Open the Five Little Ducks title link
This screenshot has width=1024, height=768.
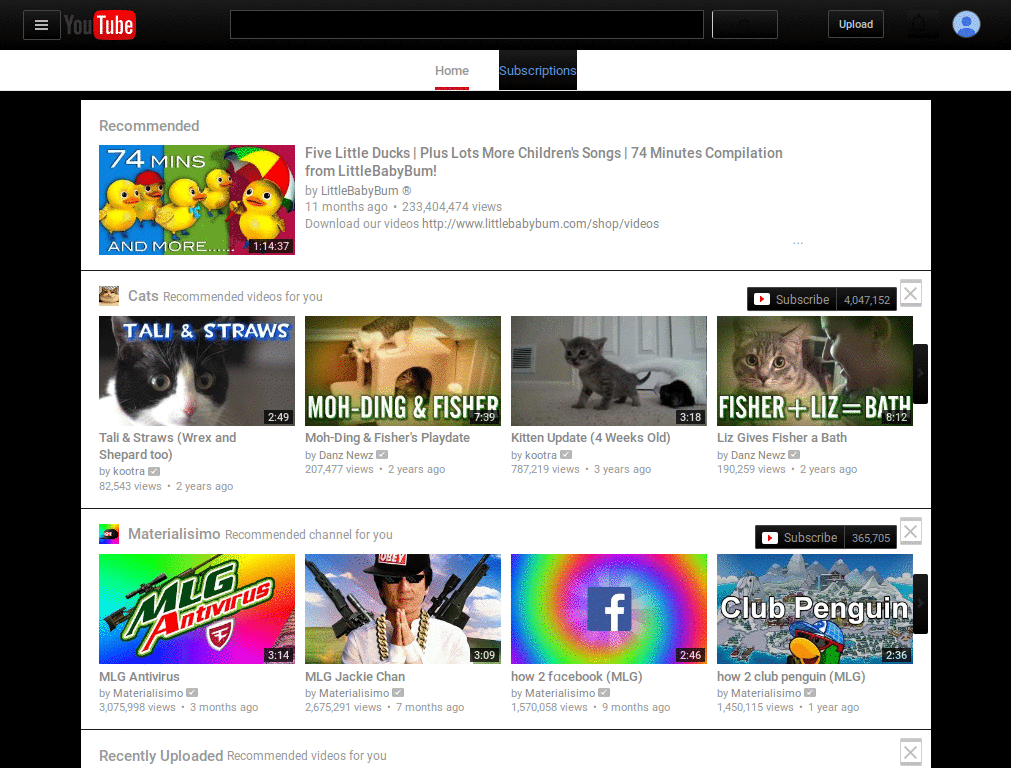click(x=543, y=162)
